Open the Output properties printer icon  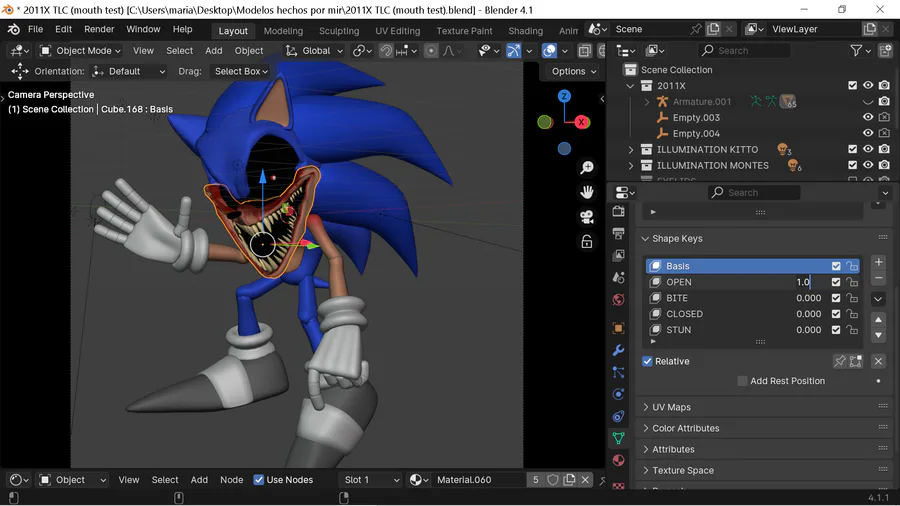(x=618, y=233)
